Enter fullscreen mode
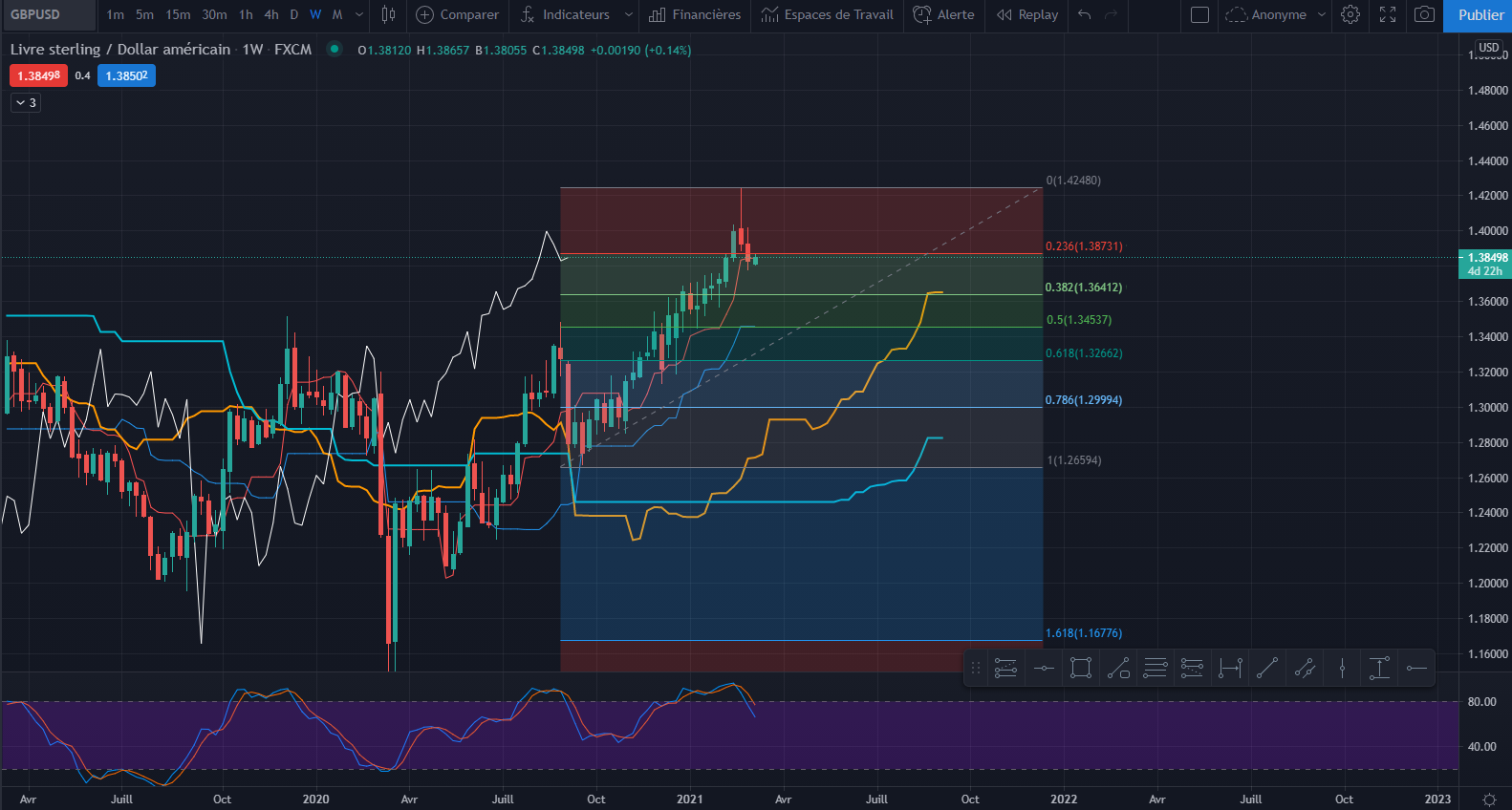This screenshot has height=810, width=1512. tap(1388, 14)
